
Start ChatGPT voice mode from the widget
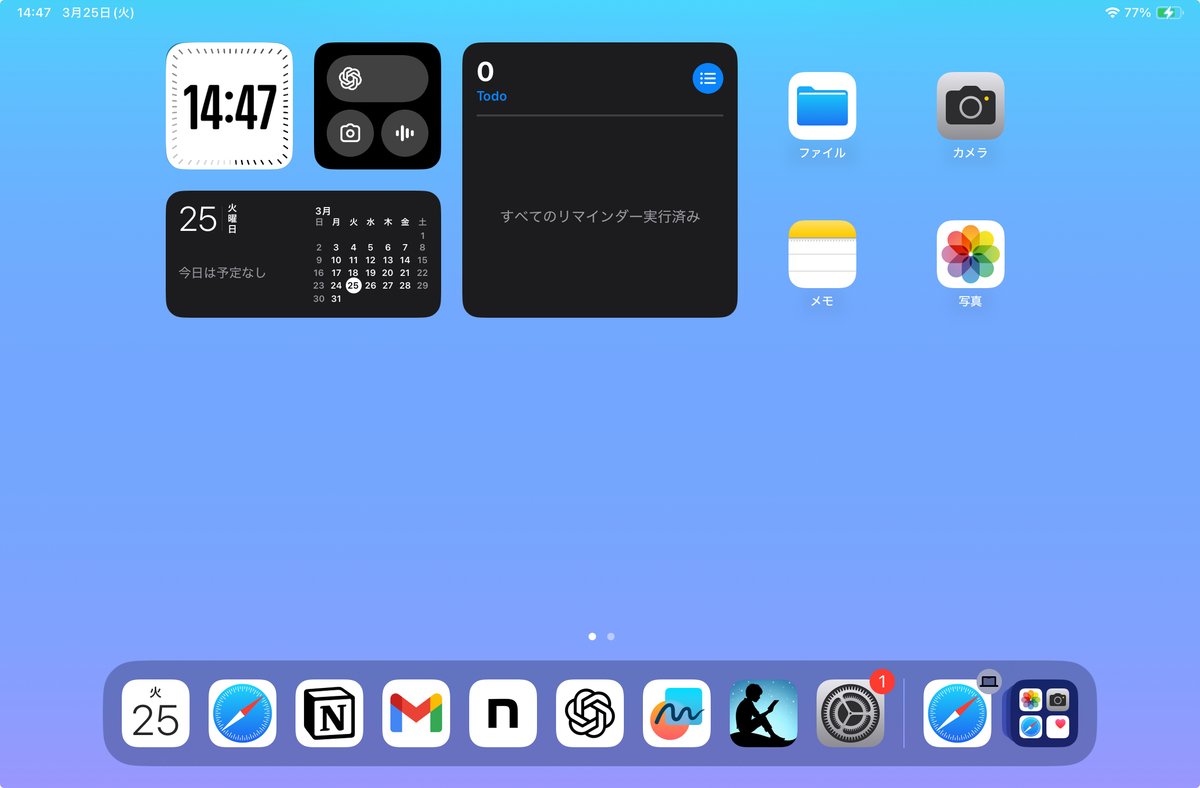click(x=404, y=132)
